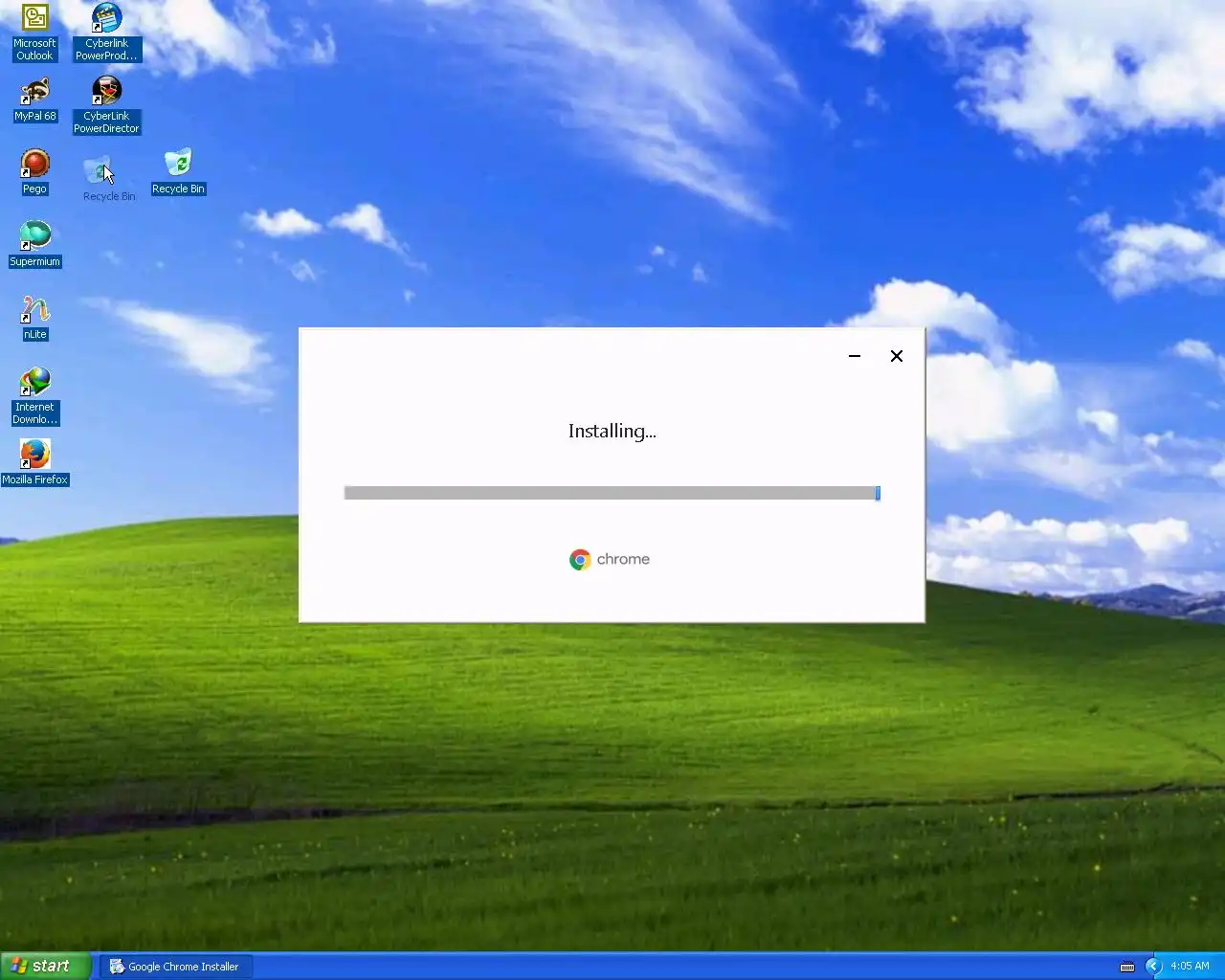This screenshot has width=1225, height=980.
Task: Click the Chrome logo in the installer
Action: 580,560
